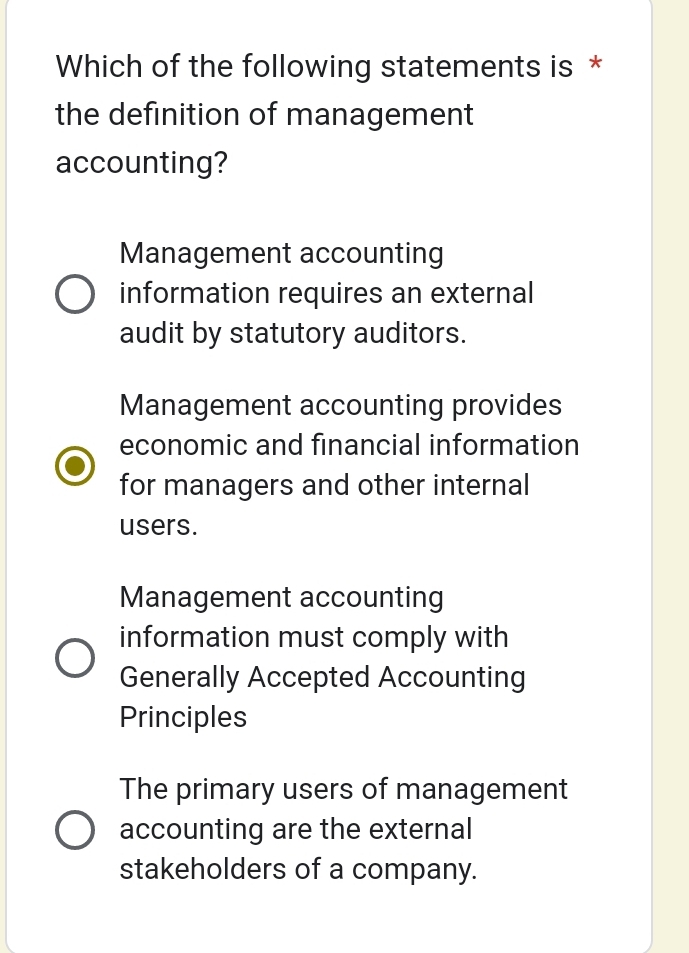Image resolution: width=689 pixels, height=953 pixels.
Task: Click the text 'for managers and other internal'
Action: [x=324, y=486]
